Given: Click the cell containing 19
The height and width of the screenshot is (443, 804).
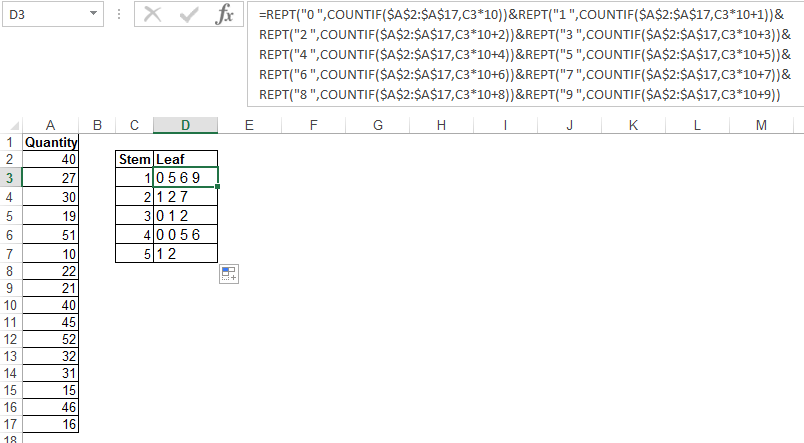Looking at the screenshot, I should pyautogui.click(x=50, y=216).
